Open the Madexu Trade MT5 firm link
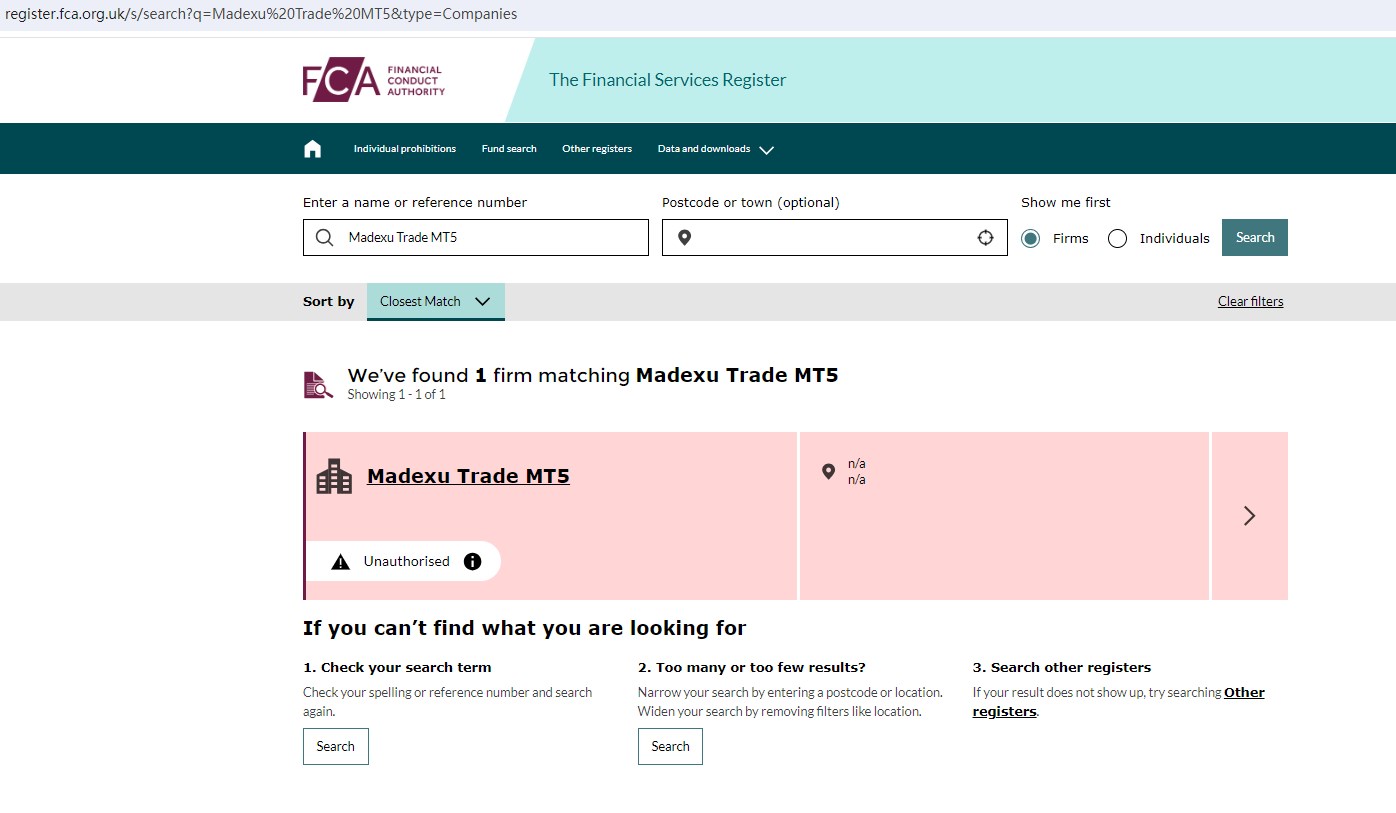Viewport: 1396px width, 813px height. tap(468, 477)
